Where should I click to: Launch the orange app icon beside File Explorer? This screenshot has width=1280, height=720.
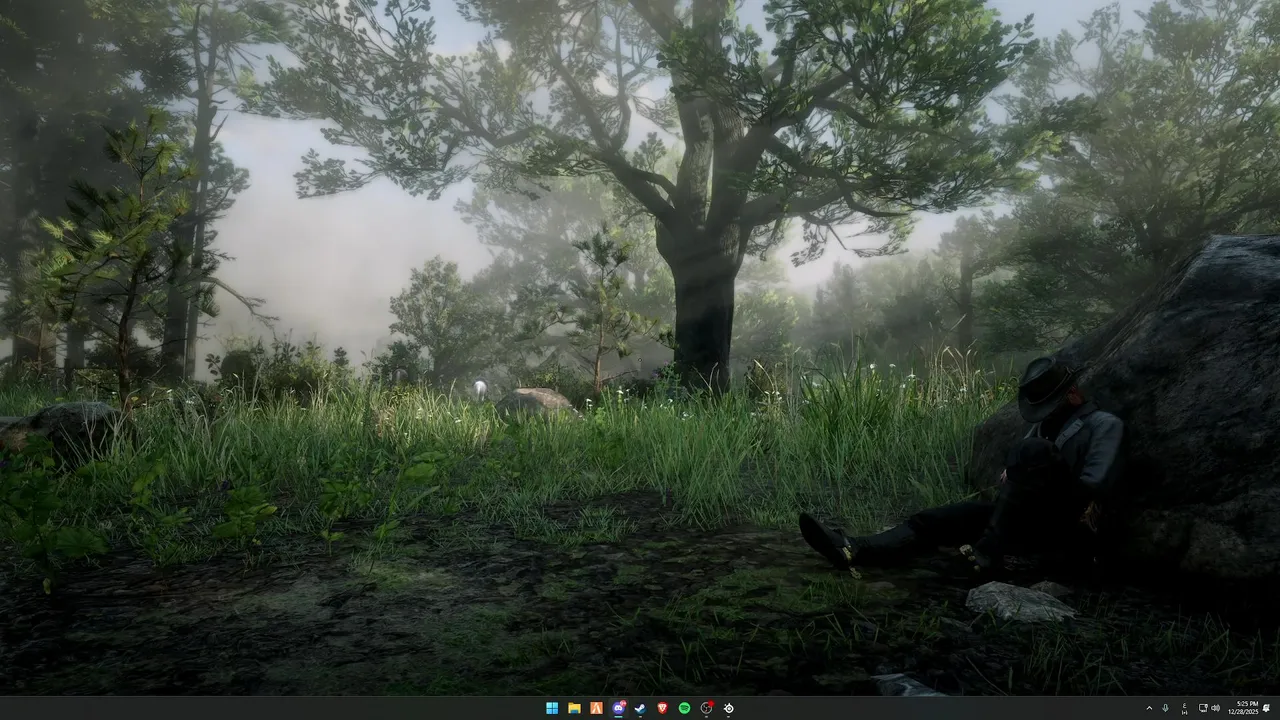pyautogui.click(x=596, y=708)
